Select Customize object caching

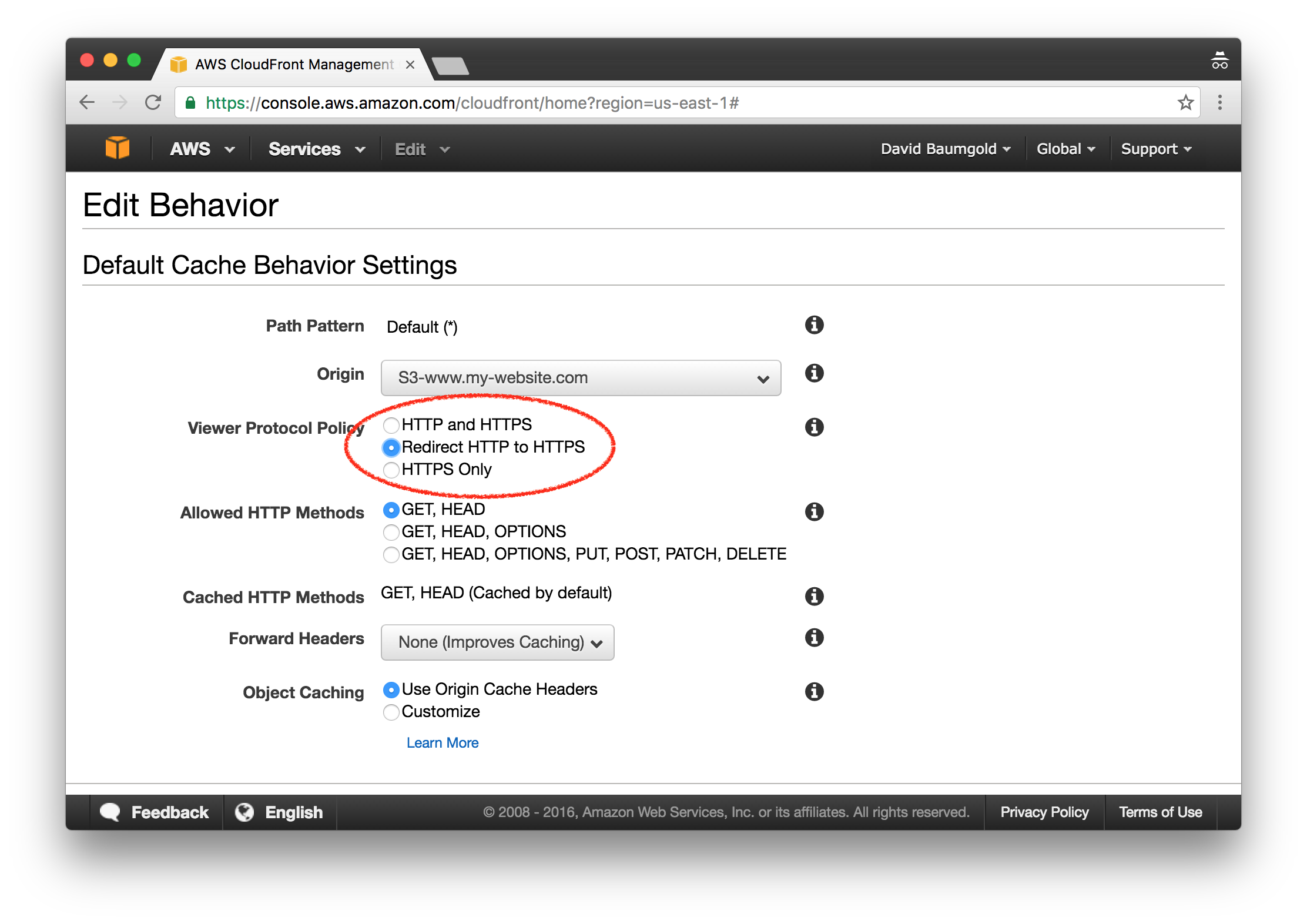391,712
